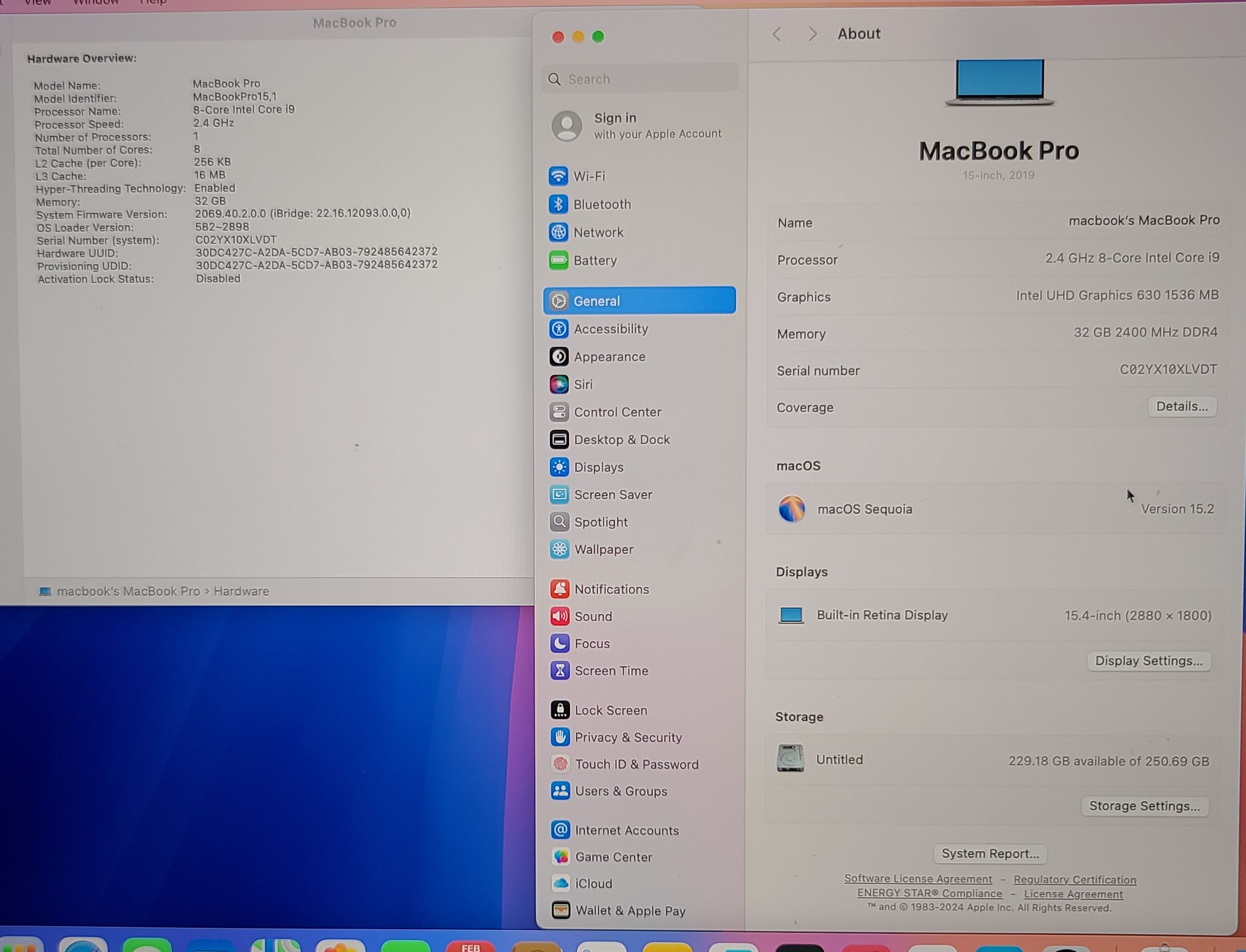Click the Notifications sidebar icon
The image size is (1246, 952).
click(560, 589)
